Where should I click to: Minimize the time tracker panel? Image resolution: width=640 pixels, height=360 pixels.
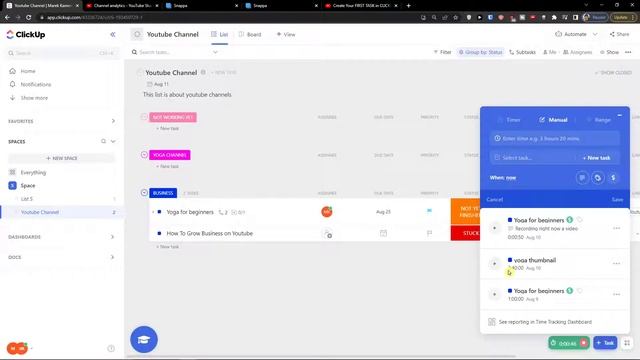(620, 116)
